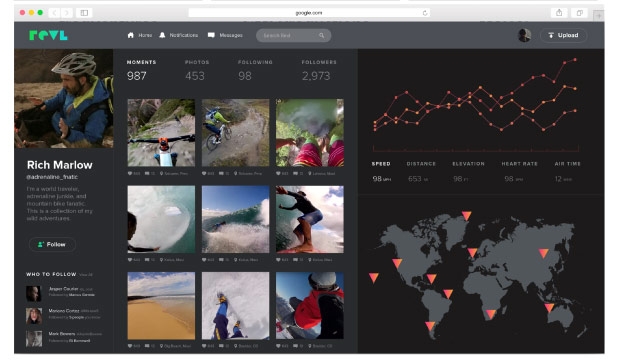Click the Home nav link text
620x364 pixels.
click(x=145, y=35)
